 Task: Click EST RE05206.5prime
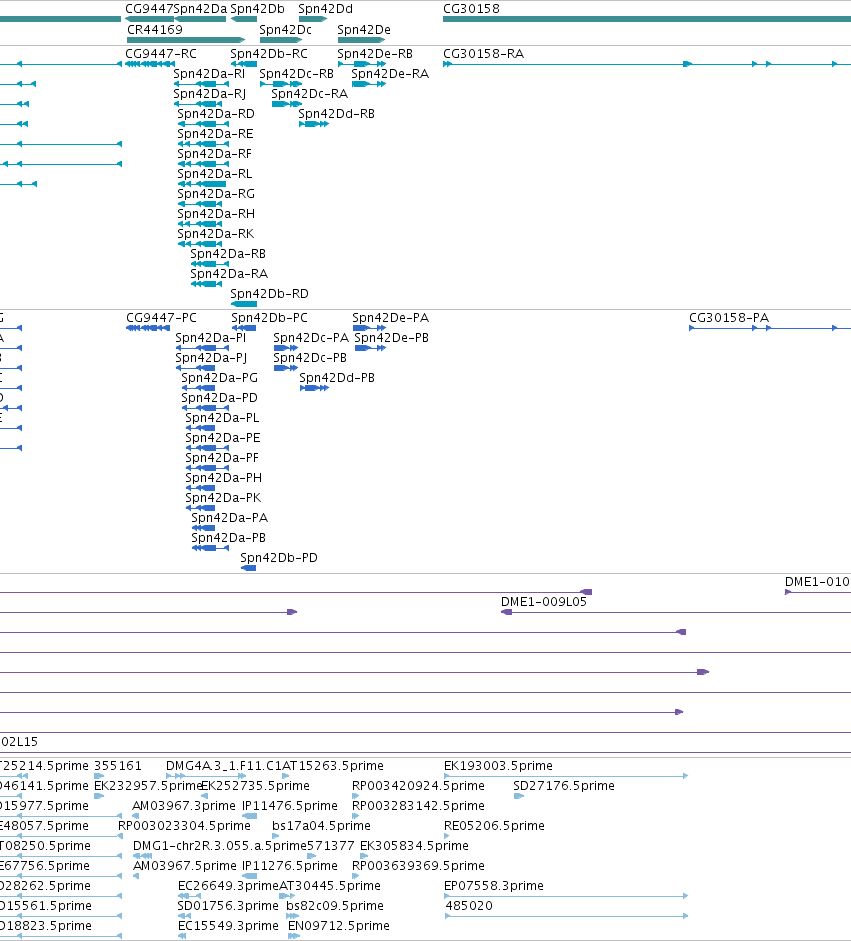tap(495, 826)
